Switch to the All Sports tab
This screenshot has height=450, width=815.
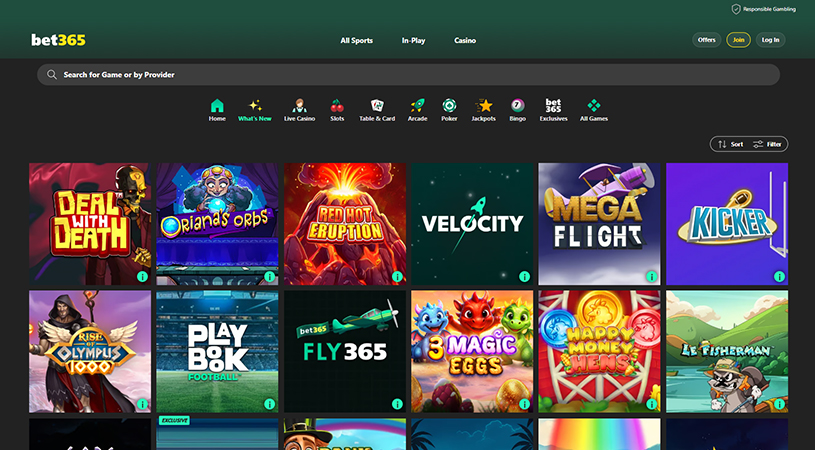pos(356,41)
